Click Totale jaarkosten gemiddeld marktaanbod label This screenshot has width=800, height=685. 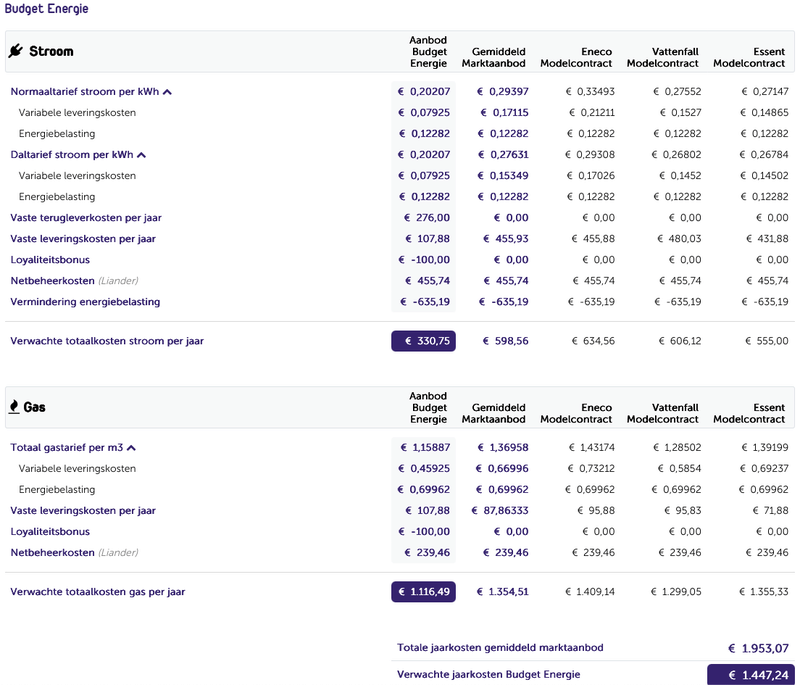500,648
